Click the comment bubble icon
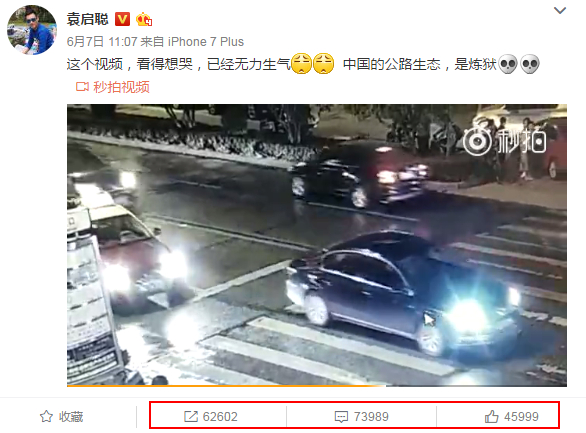The width and height of the screenshot is (586, 433). [341, 417]
